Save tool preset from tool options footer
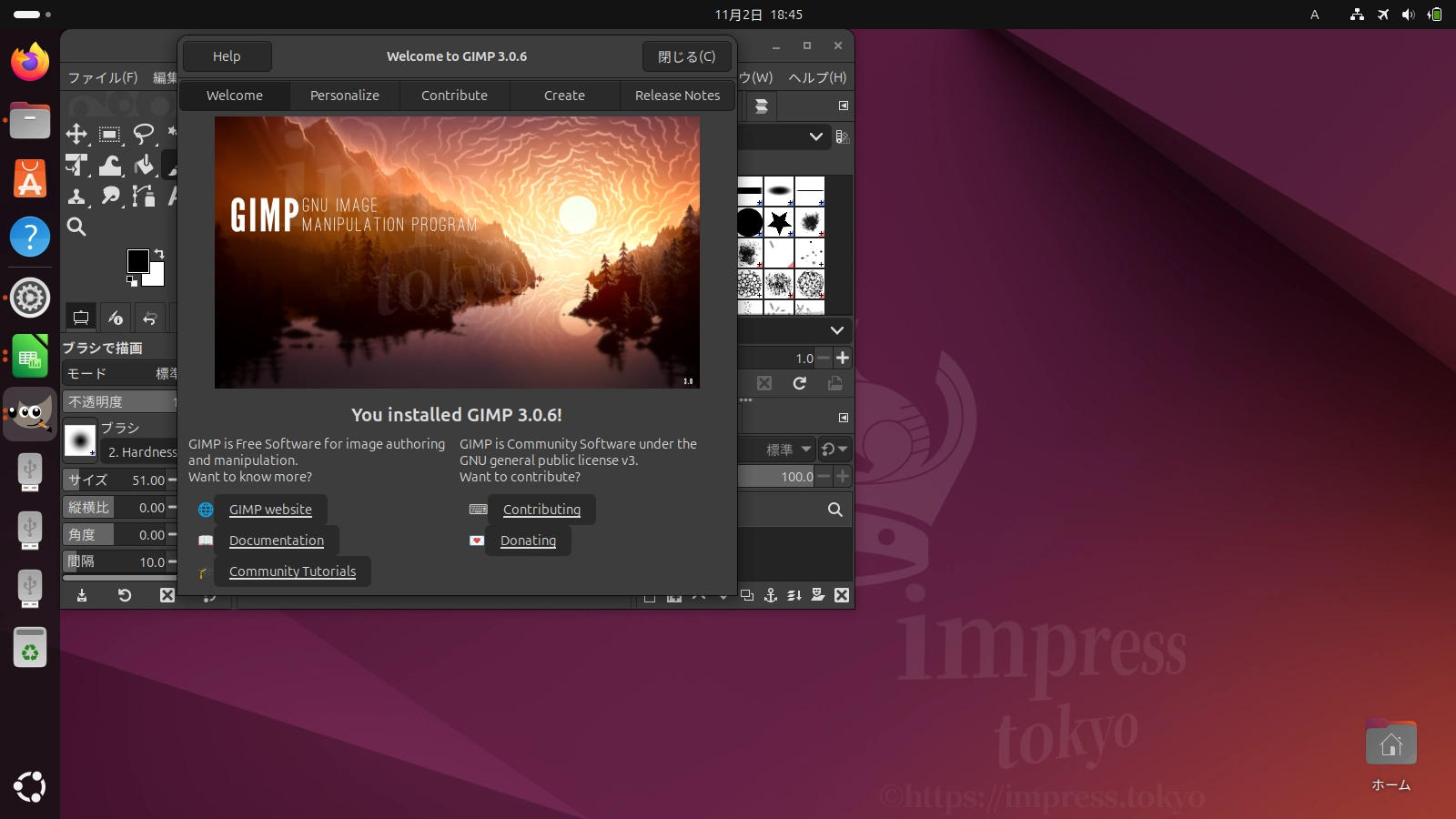This screenshot has width=1456, height=819. coord(82,595)
